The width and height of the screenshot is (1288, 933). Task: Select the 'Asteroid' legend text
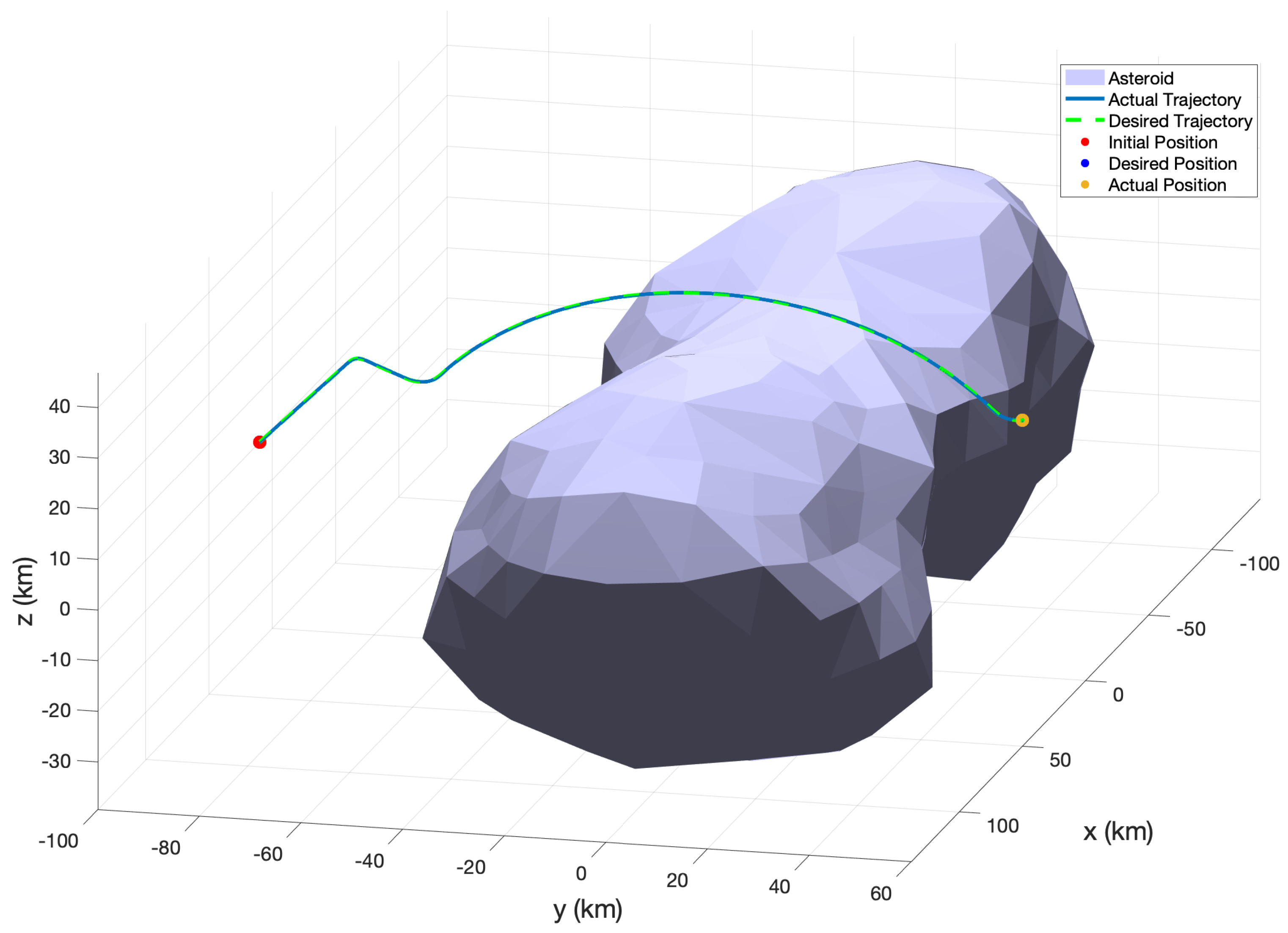pyautogui.click(x=1140, y=78)
